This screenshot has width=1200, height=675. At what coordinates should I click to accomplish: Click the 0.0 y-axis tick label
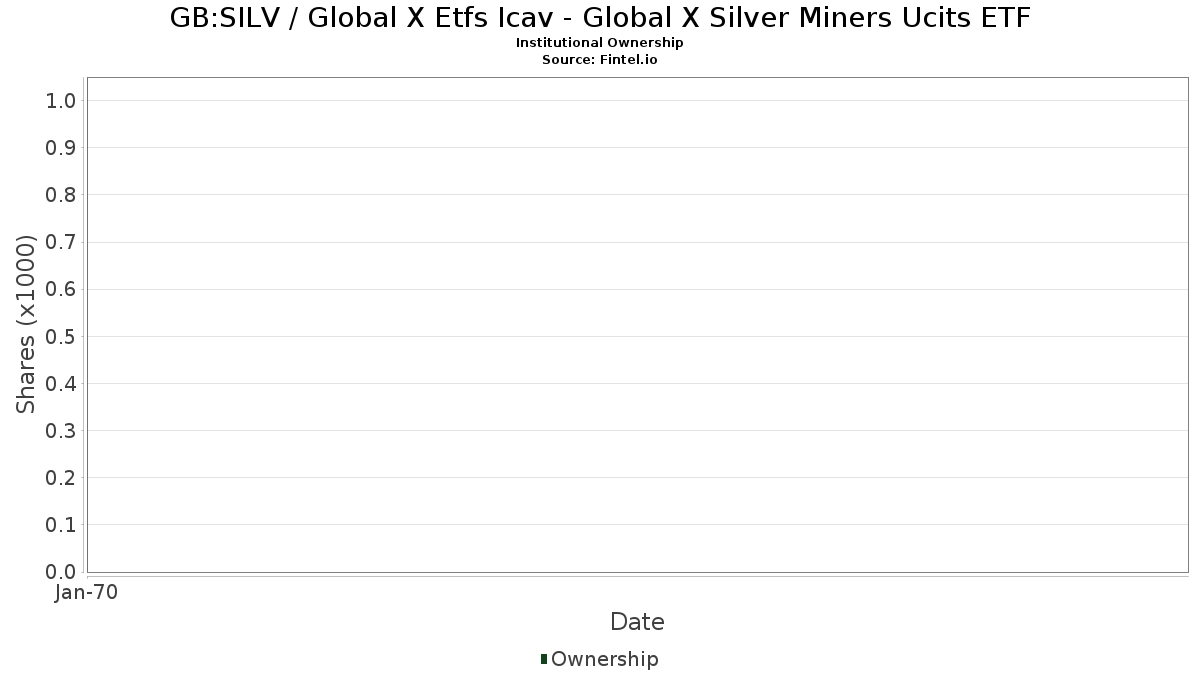pos(61,571)
